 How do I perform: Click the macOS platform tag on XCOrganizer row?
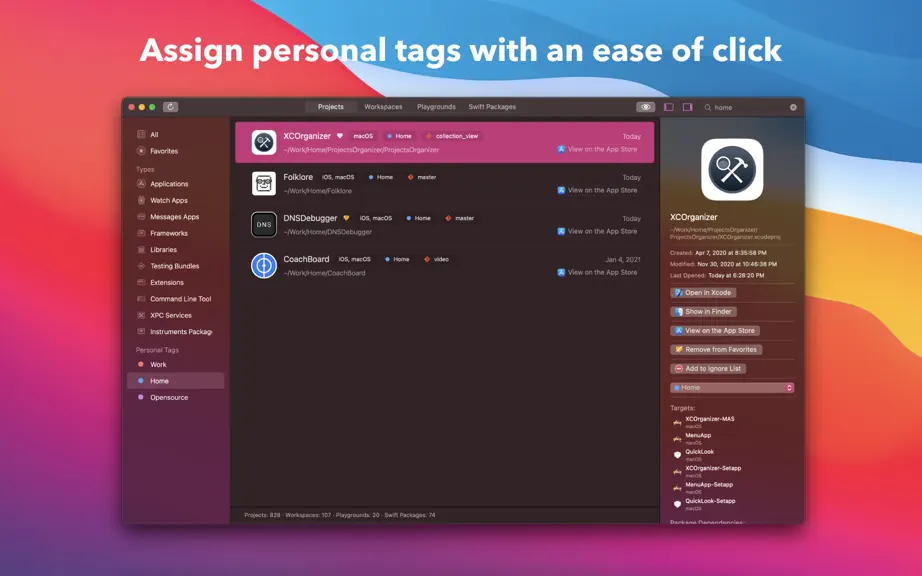click(x=363, y=136)
